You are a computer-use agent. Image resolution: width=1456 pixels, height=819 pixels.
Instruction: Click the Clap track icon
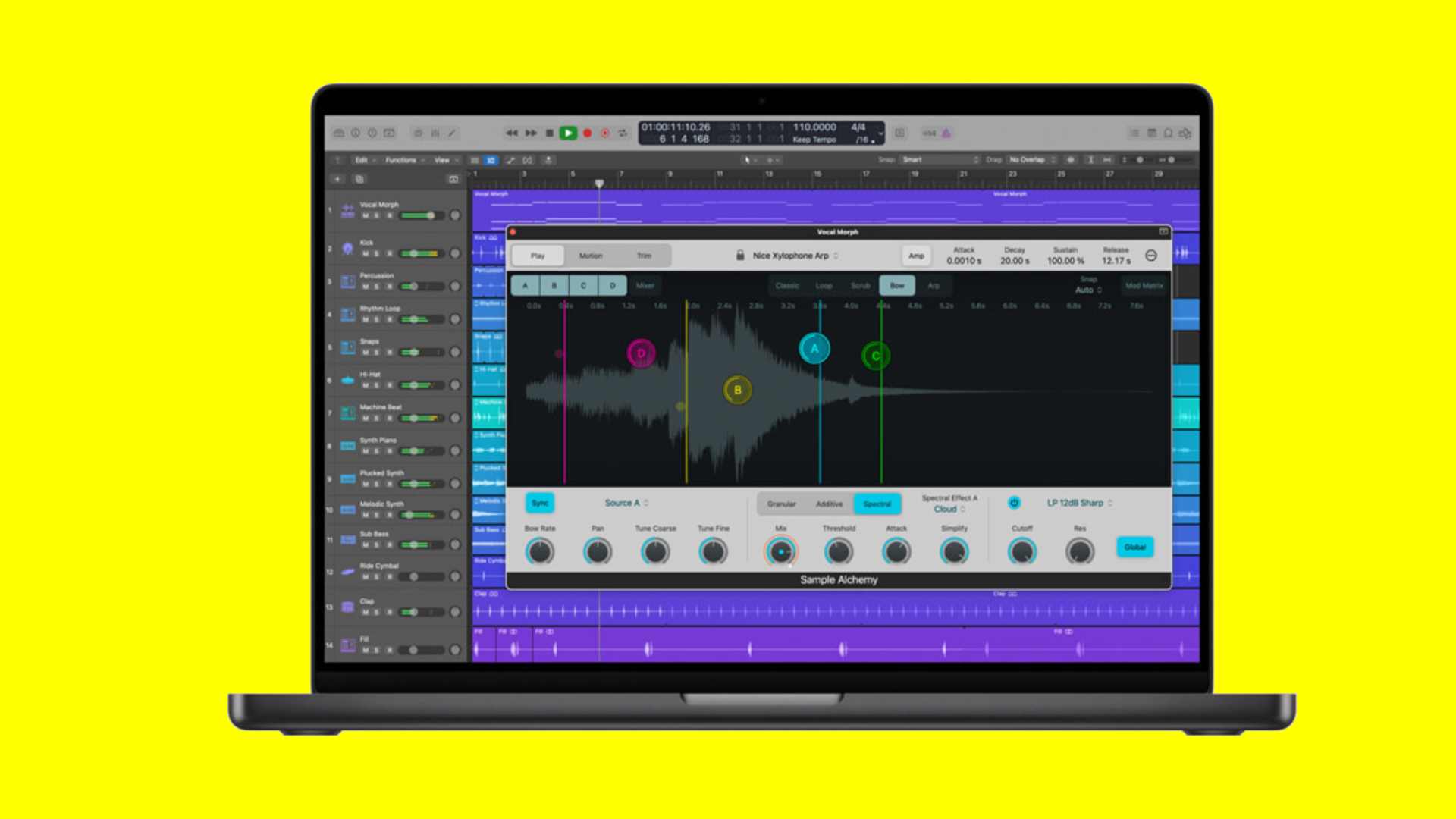click(x=348, y=607)
